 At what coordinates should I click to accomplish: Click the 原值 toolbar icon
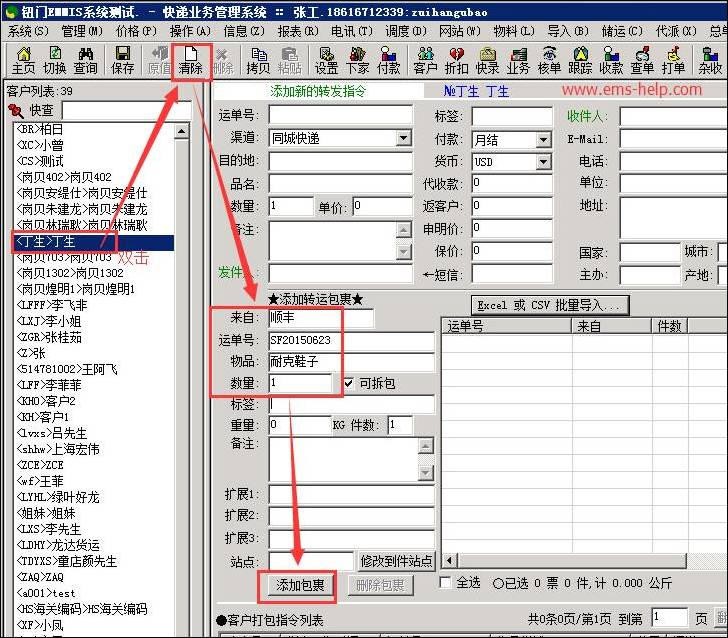click(x=159, y=61)
